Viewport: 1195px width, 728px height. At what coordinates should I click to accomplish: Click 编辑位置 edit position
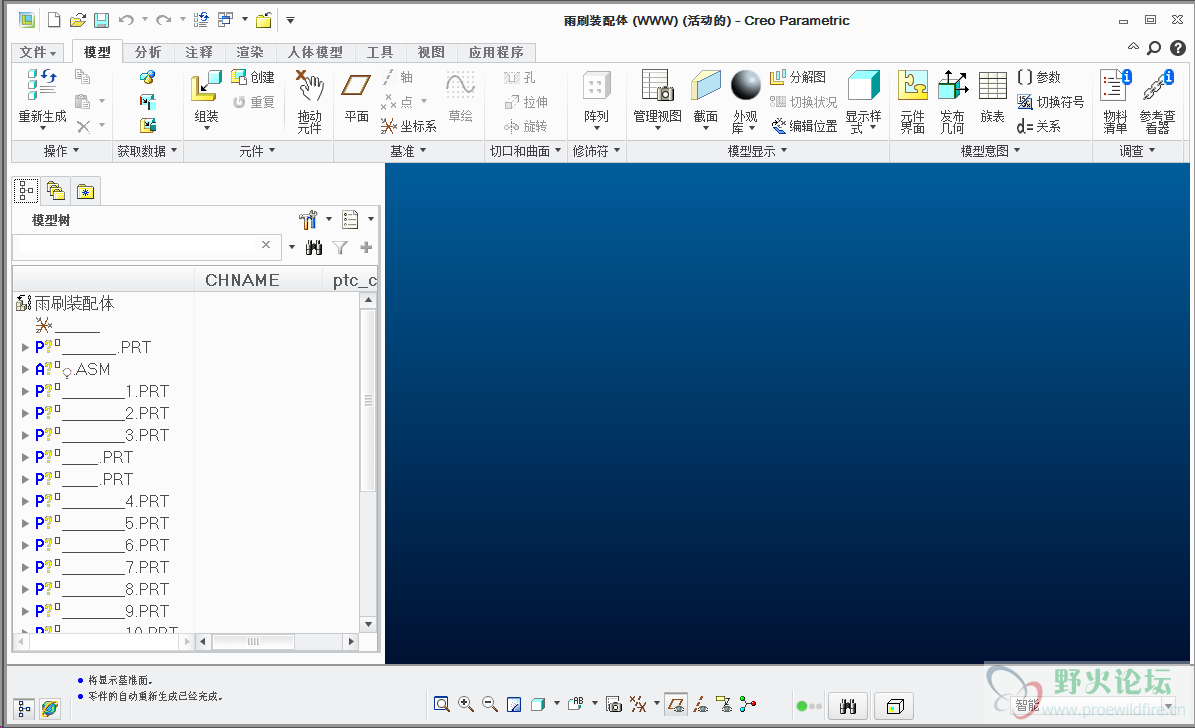click(804, 127)
